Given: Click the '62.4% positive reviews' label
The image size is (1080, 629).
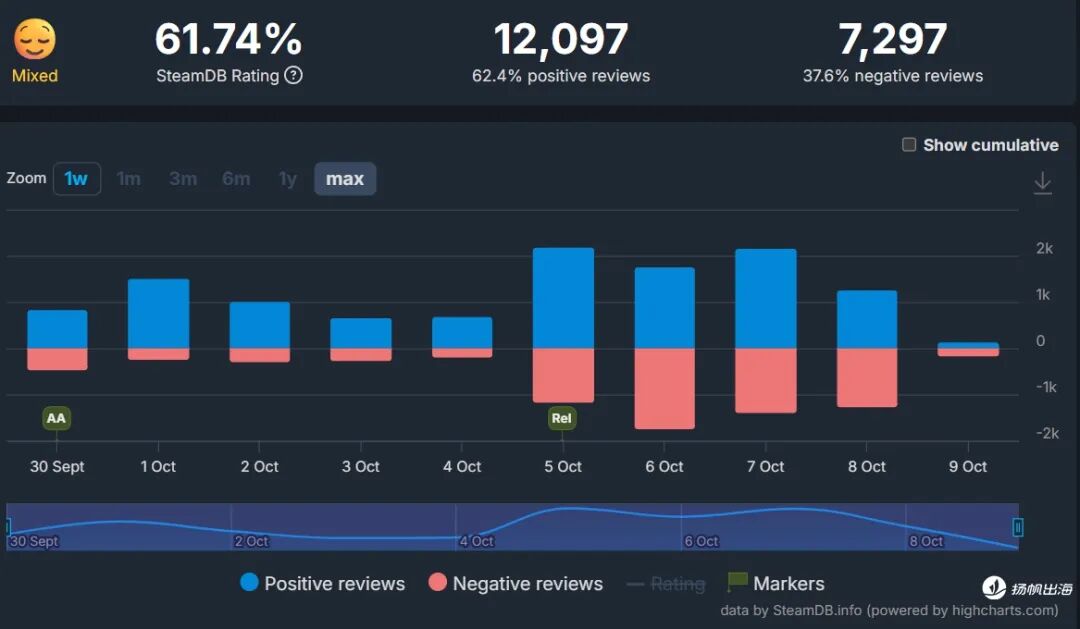Looking at the screenshot, I should (561, 76).
